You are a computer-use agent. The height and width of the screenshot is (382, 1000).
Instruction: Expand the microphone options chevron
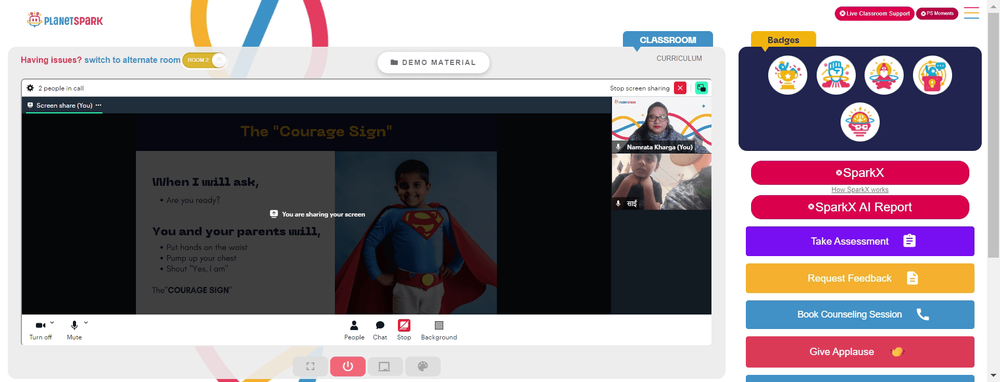(x=85, y=322)
